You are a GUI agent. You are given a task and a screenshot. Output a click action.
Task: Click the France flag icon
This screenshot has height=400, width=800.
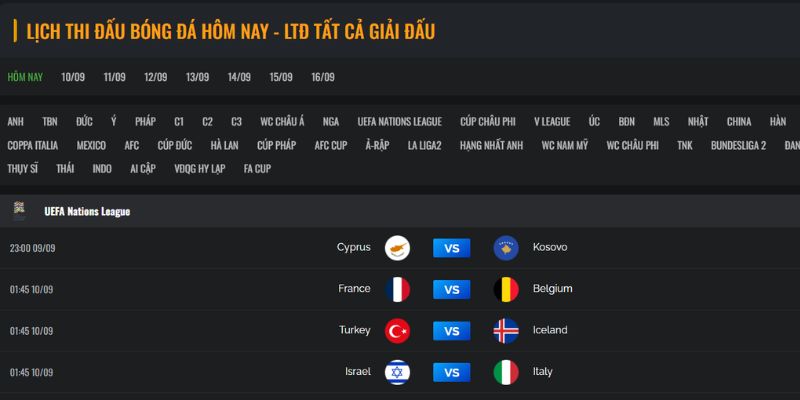point(397,290)
